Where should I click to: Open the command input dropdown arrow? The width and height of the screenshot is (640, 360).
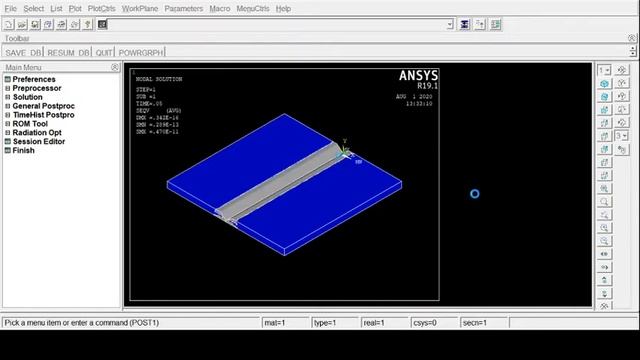tap(450, 24)
